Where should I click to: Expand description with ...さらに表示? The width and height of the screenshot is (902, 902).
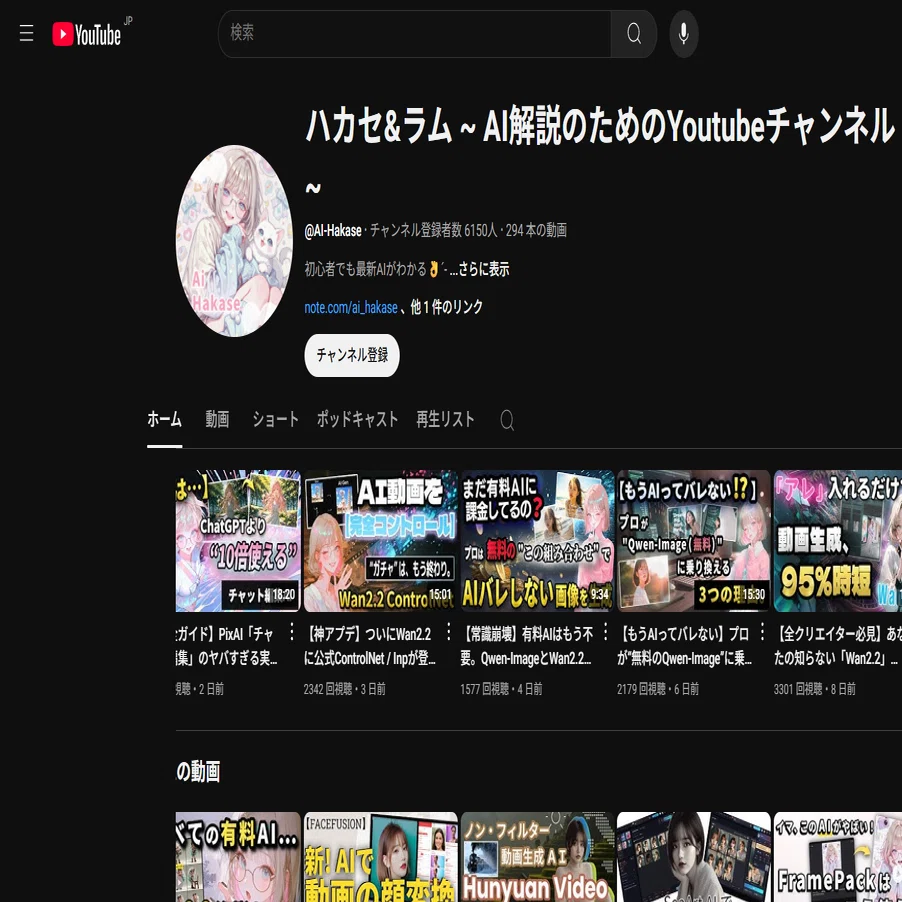tap(479, 269)
